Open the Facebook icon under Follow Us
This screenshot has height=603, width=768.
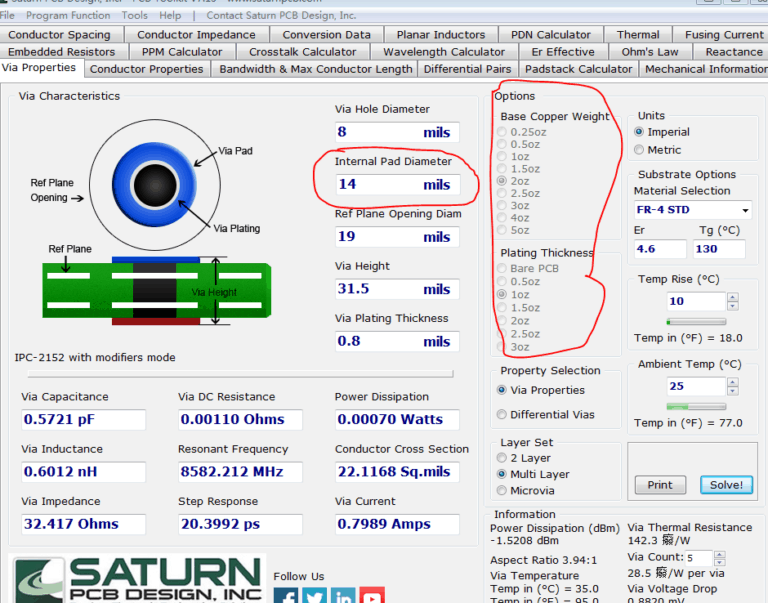coord(286,595)
